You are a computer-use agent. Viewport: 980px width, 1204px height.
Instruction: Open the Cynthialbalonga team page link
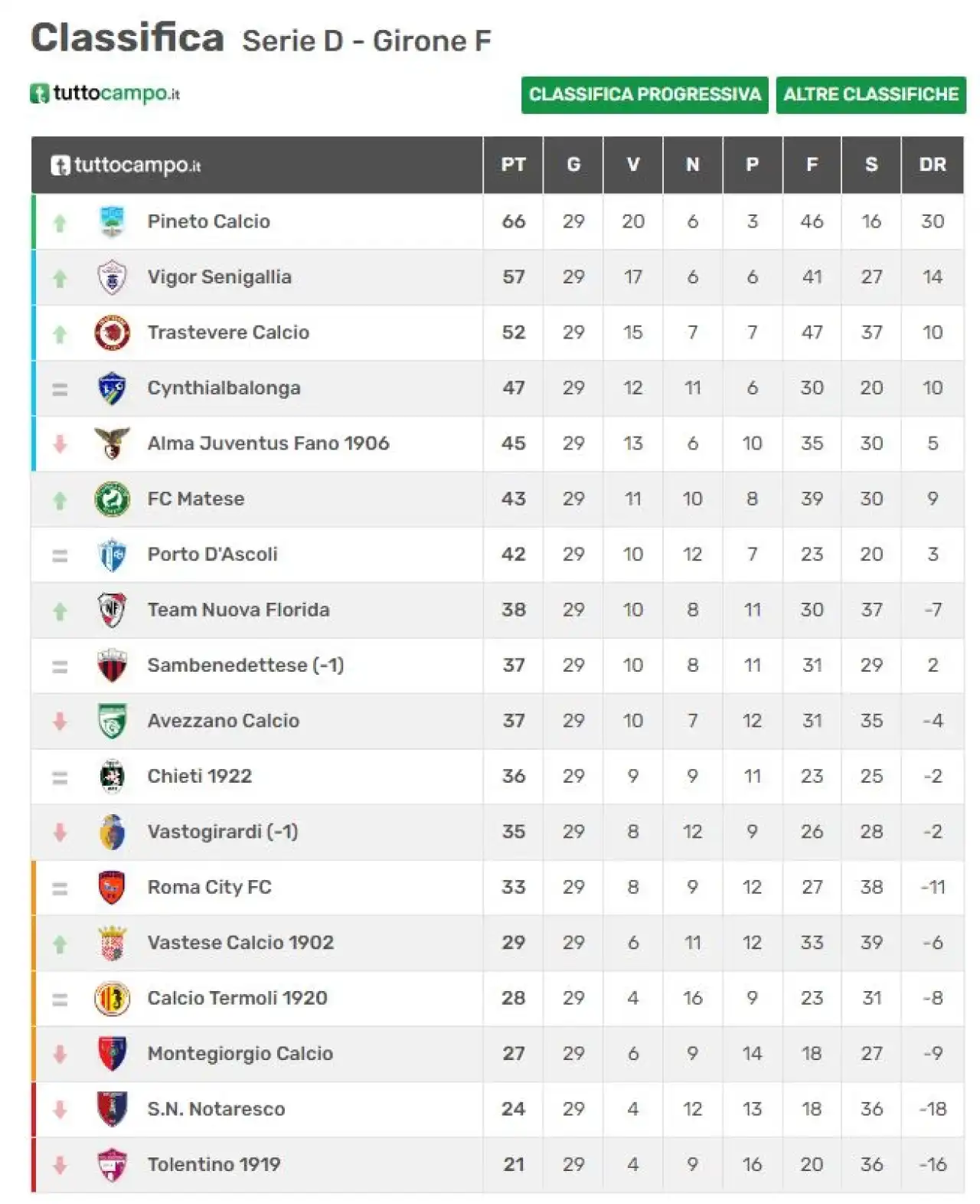[x=224, y=388]
